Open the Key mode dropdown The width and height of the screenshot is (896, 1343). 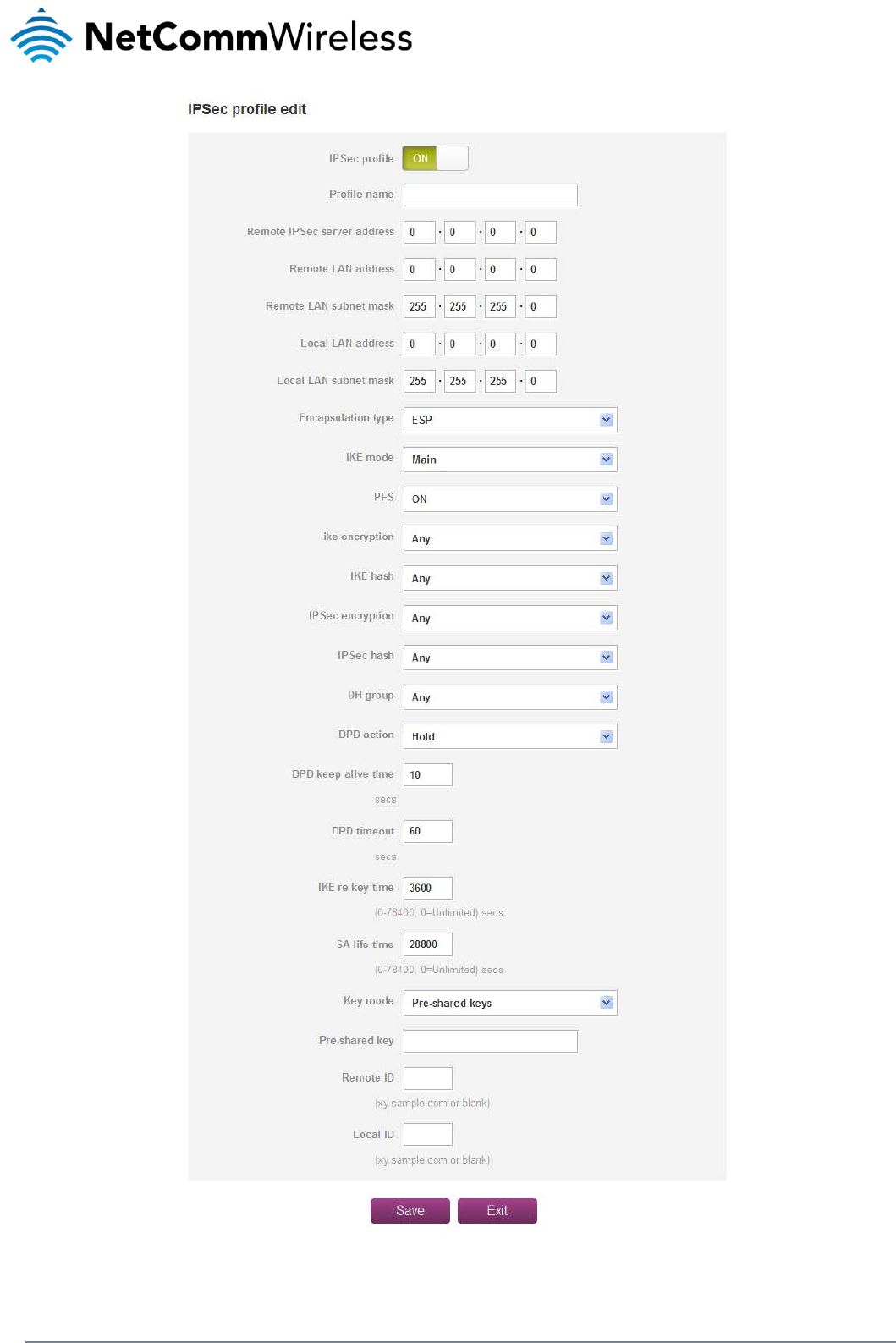click(x=509, y=1003)
